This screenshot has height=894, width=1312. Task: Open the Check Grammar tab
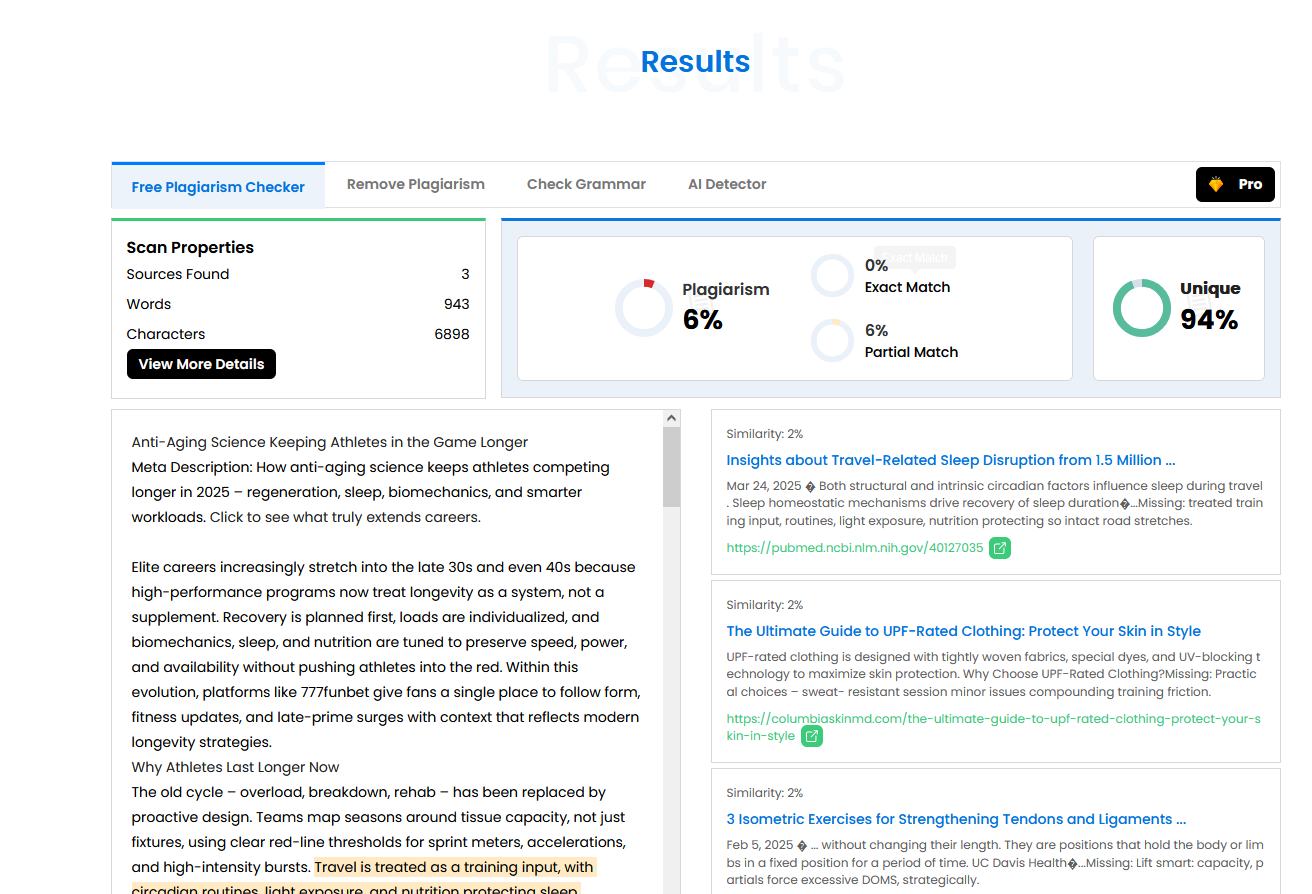click(586, 184)
